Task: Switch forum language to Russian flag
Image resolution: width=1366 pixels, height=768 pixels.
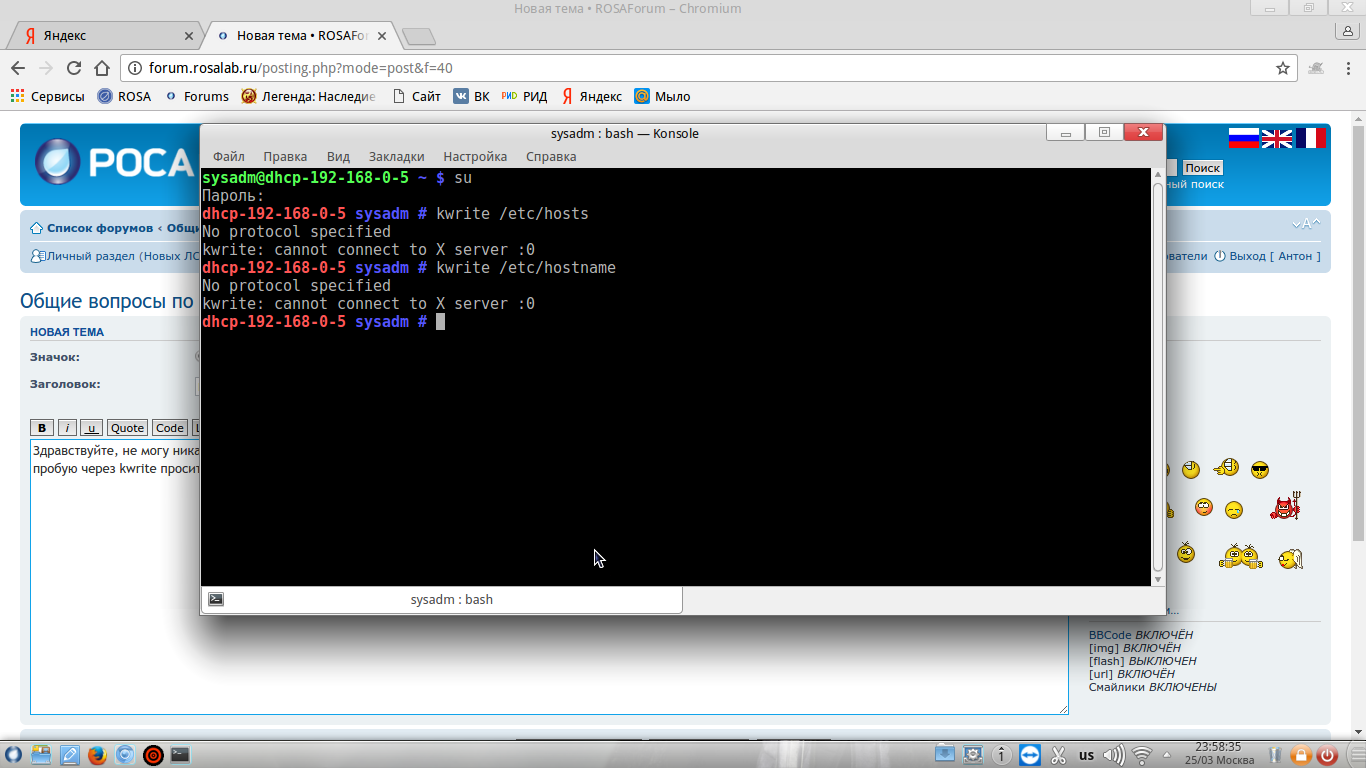Action: point(1243,138)
